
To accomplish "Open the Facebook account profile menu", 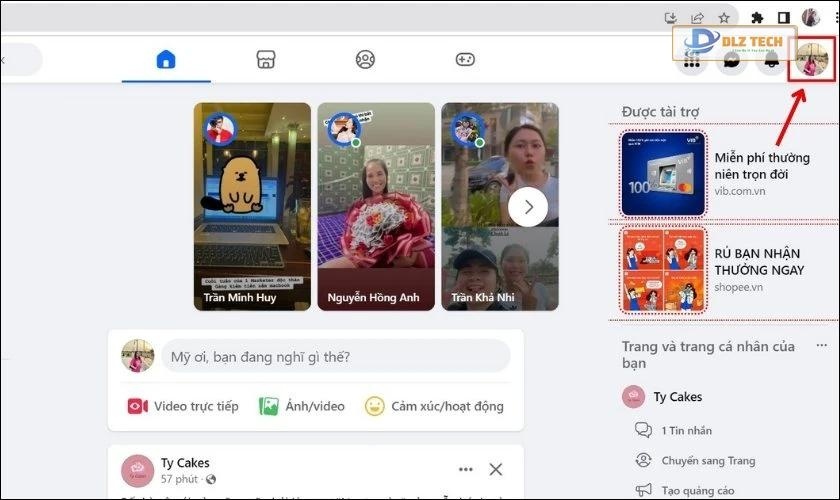I will [x=812, y=59].
